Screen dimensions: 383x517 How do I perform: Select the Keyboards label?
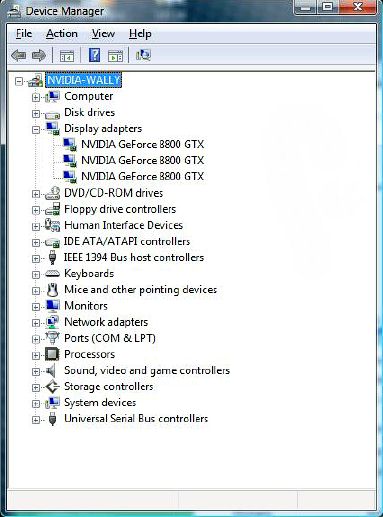pos(89,274)
